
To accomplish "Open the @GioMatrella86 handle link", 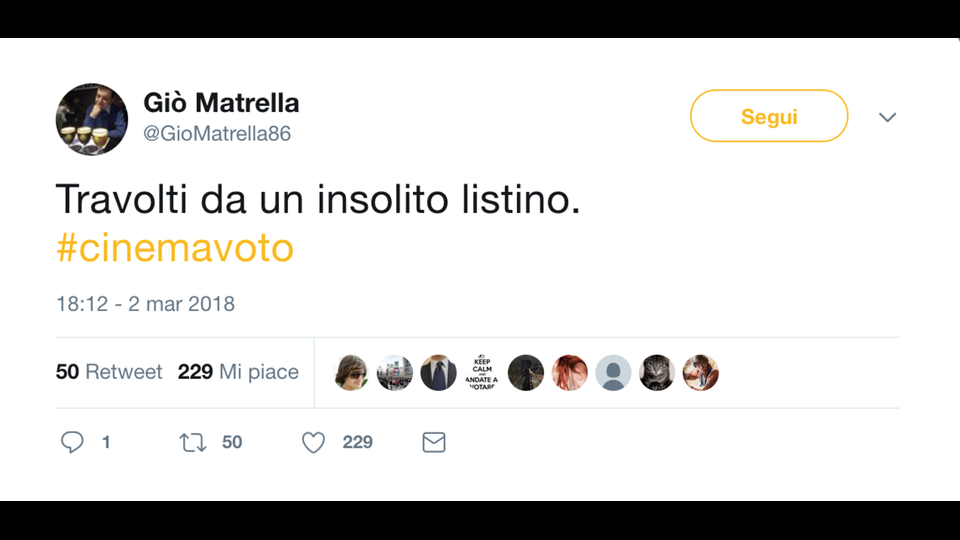I will [x=217, y=134].
